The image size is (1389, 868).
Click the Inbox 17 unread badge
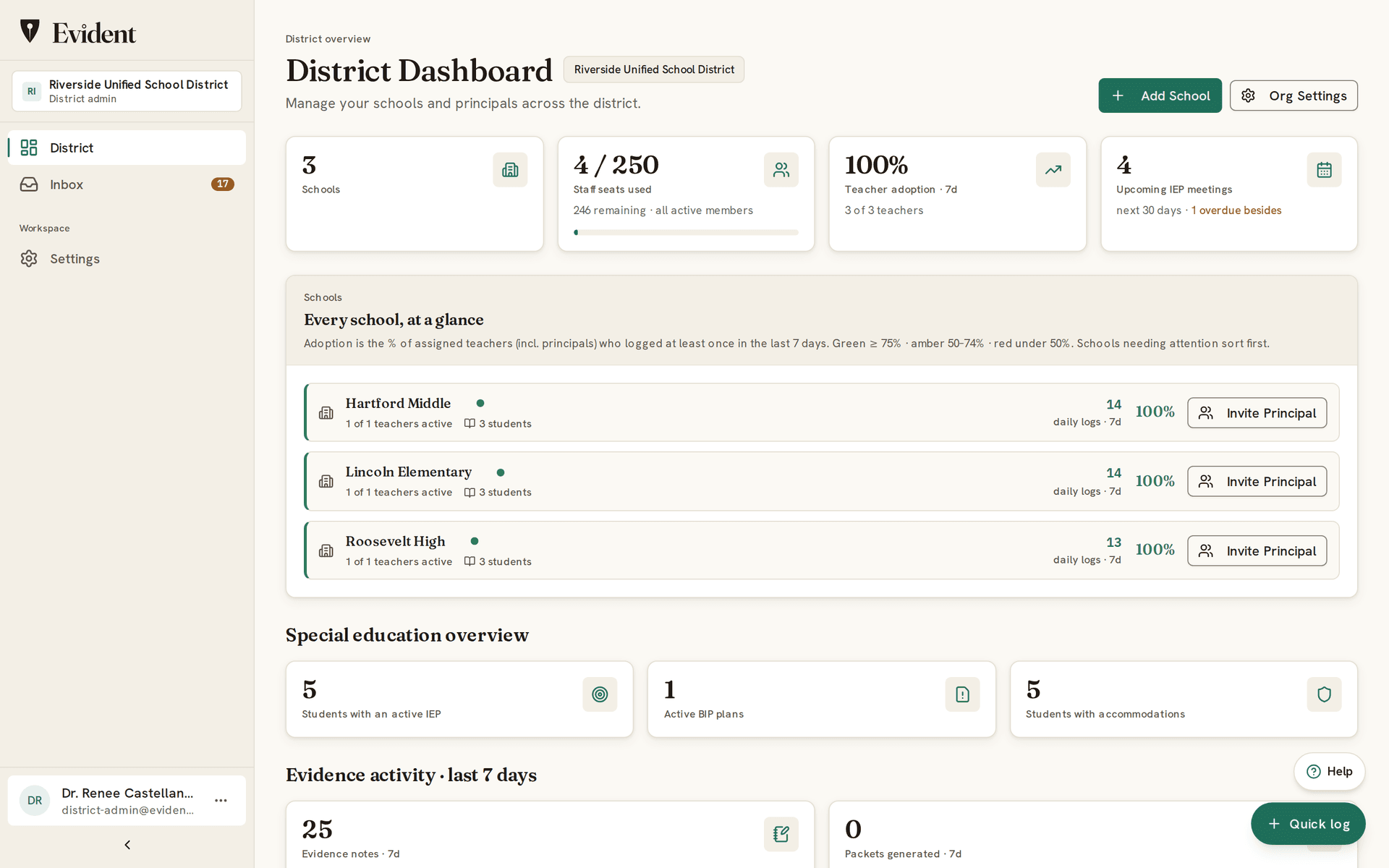[x=223, y=184]
